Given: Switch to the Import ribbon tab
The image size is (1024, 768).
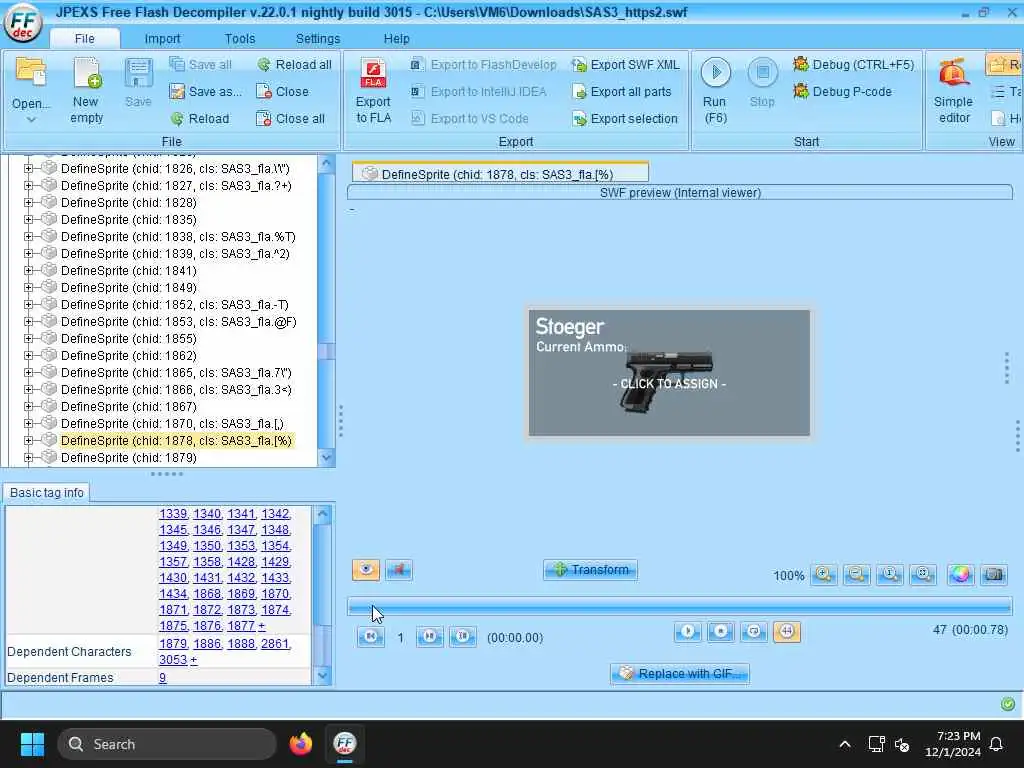Looking at the screenshot, I should (x=162, y=39).
